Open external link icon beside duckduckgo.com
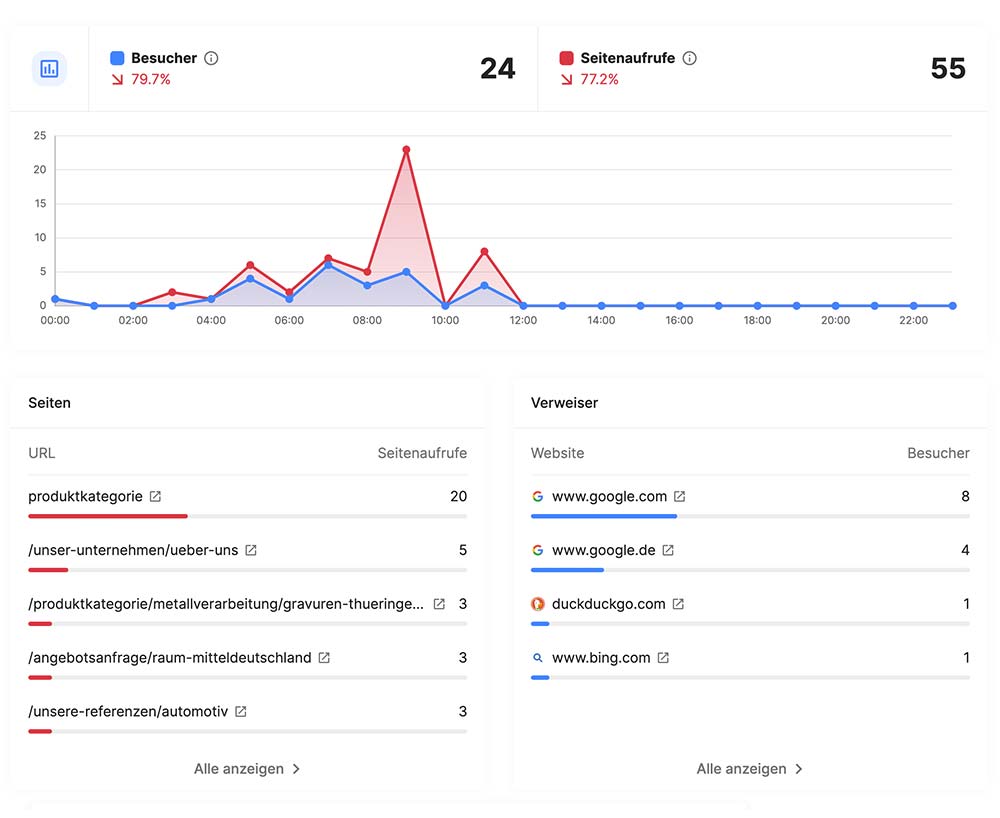This screenshot has height=818, width=1000. tap(678, 604)
